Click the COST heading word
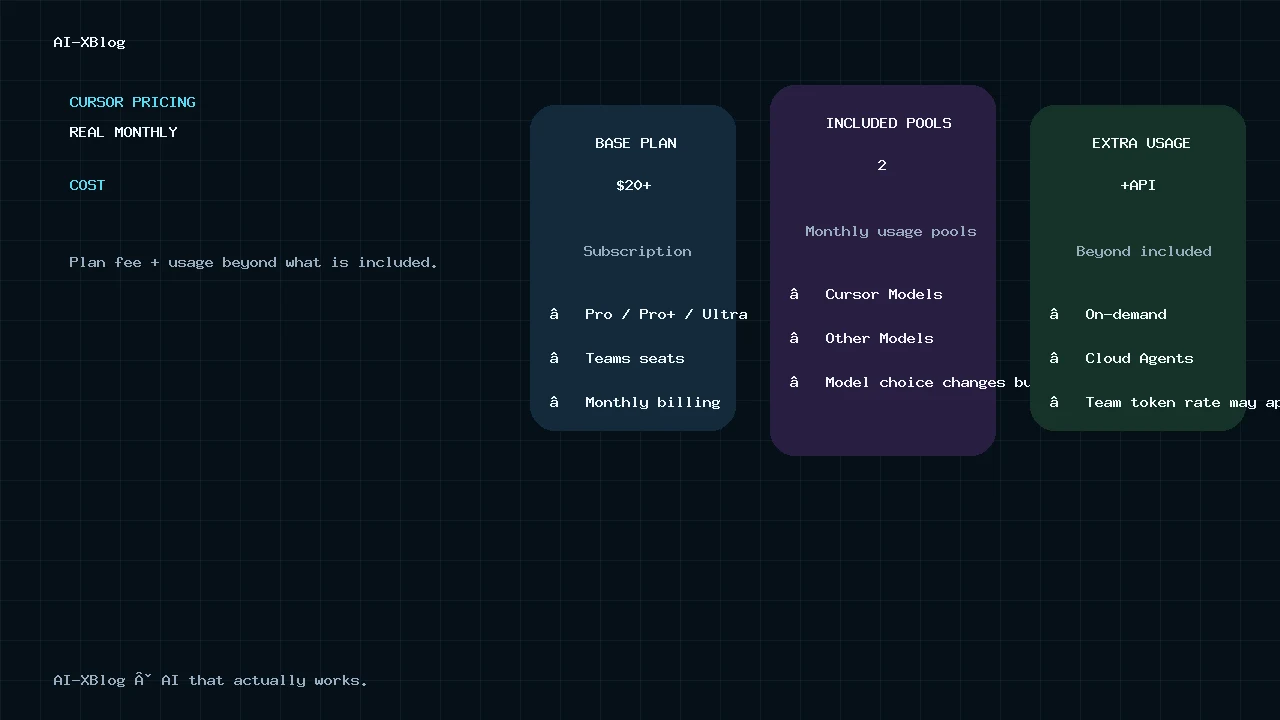Viewport: 1280px width, 720px height. [x=87, y=185]
